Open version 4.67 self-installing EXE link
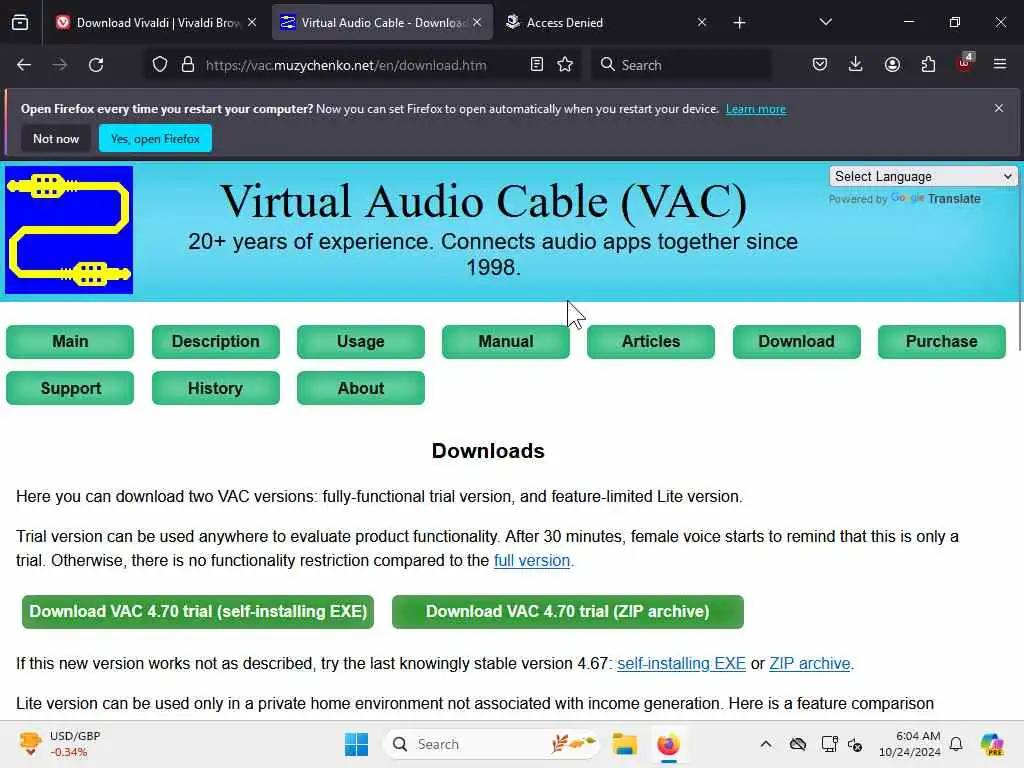The image size is (1024, 768). pos(681,664)
